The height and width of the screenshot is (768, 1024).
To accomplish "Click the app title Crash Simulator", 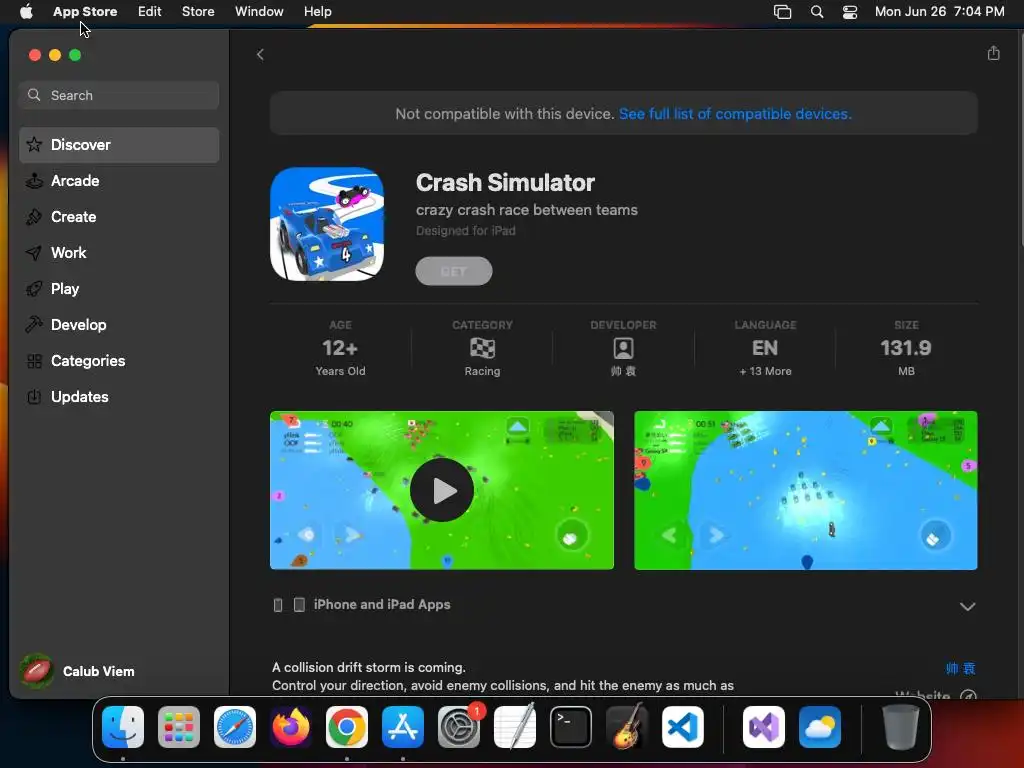I will coord(505,183).
